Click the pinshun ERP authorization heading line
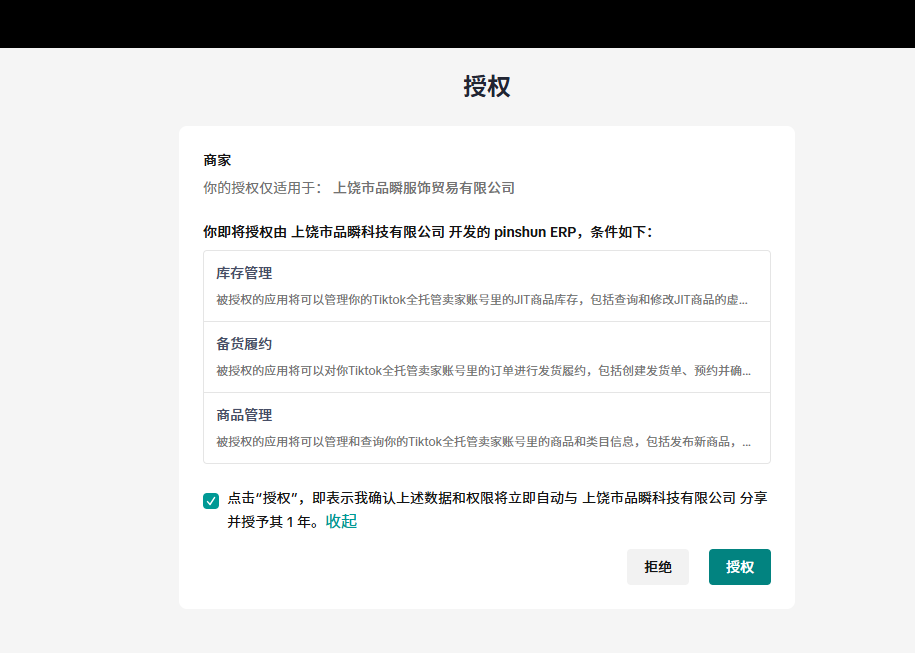This screenshot has width=915, height=653. pos(427,232)
